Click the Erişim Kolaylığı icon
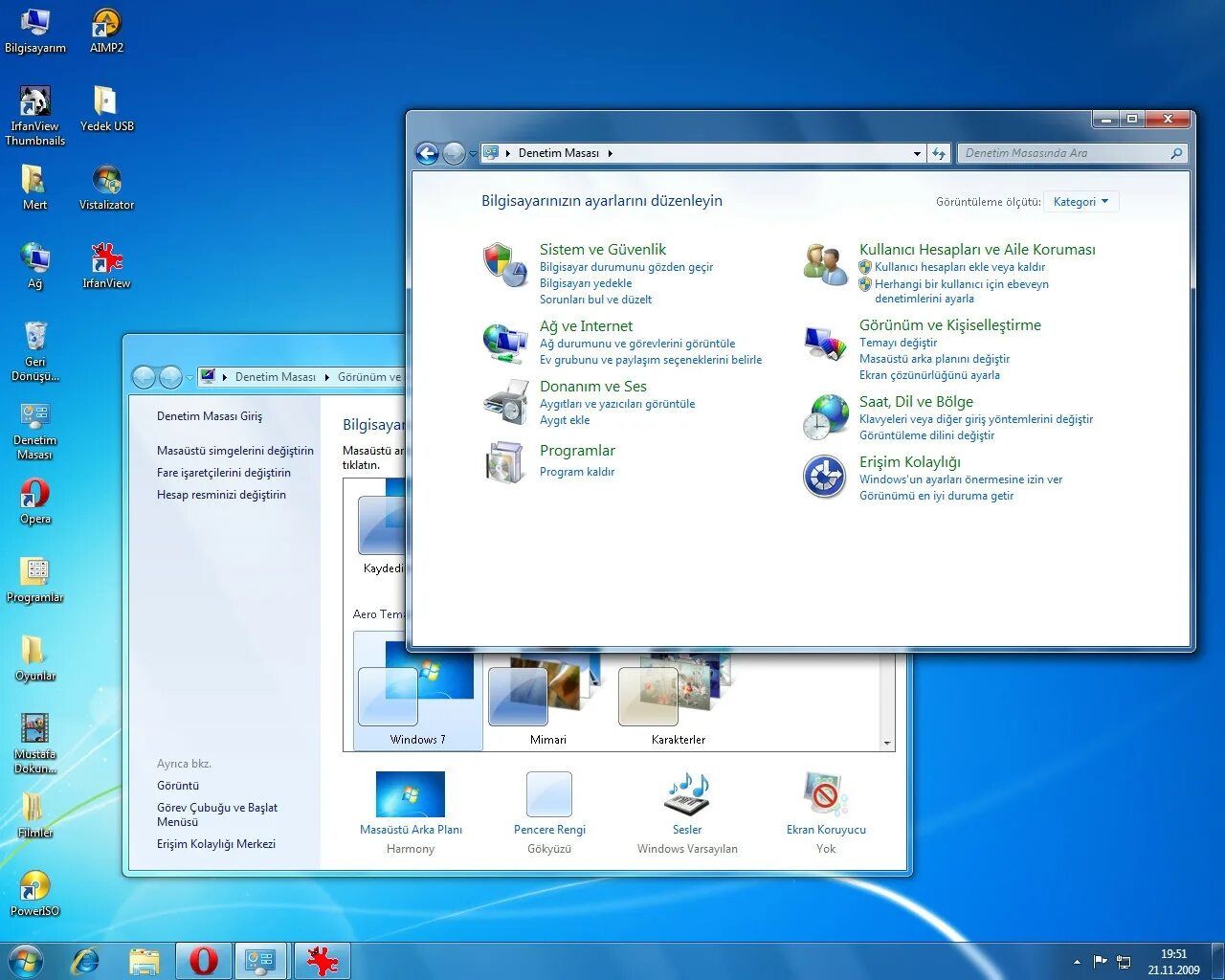 pyautogui.click(x=825, y=477)
